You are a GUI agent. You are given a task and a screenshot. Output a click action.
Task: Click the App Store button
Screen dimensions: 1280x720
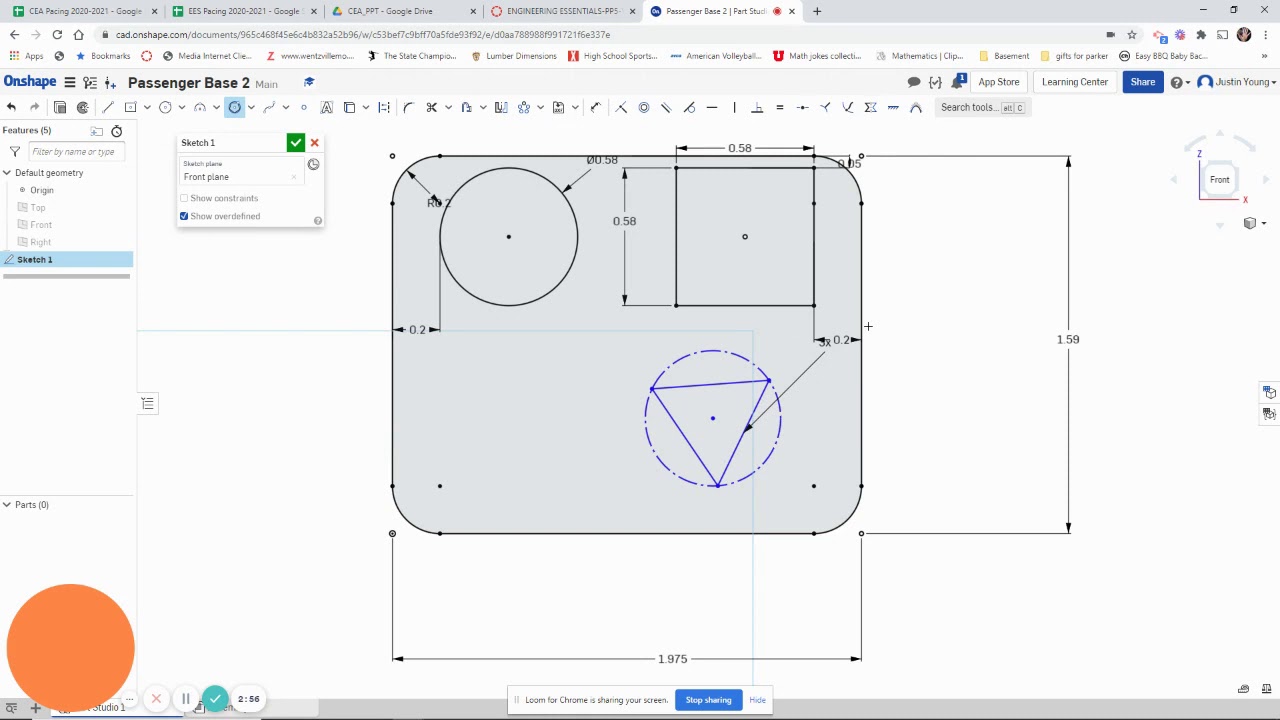click(999, 82)
